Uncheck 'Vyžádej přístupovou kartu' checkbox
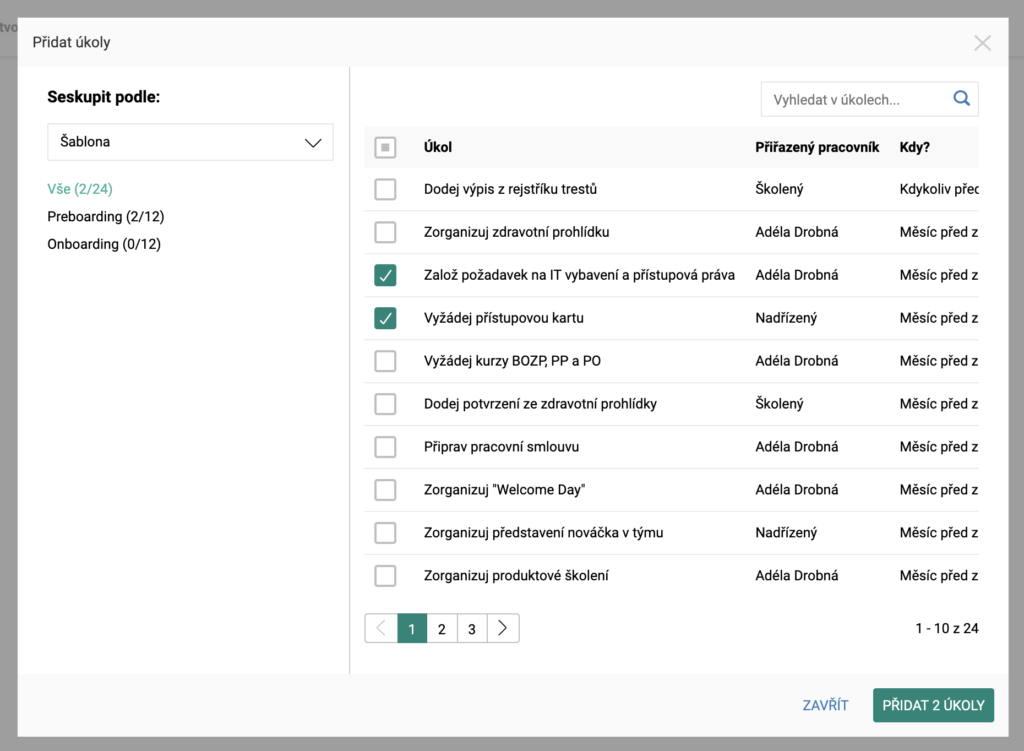Viewport: 1024px width, 751px height. coord(385,318)
